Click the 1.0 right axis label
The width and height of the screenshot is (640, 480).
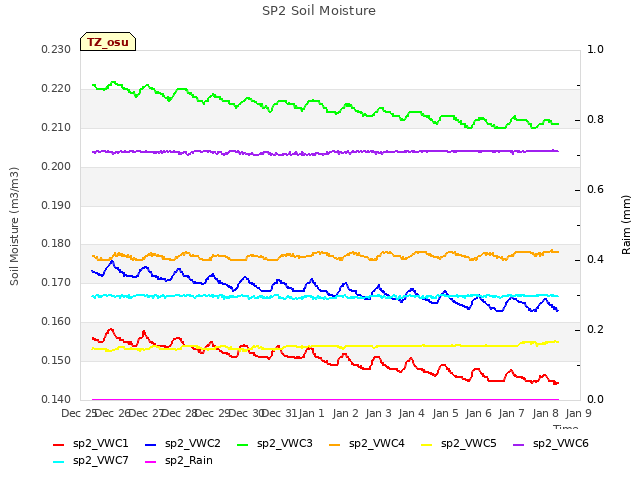click(595, 49)
